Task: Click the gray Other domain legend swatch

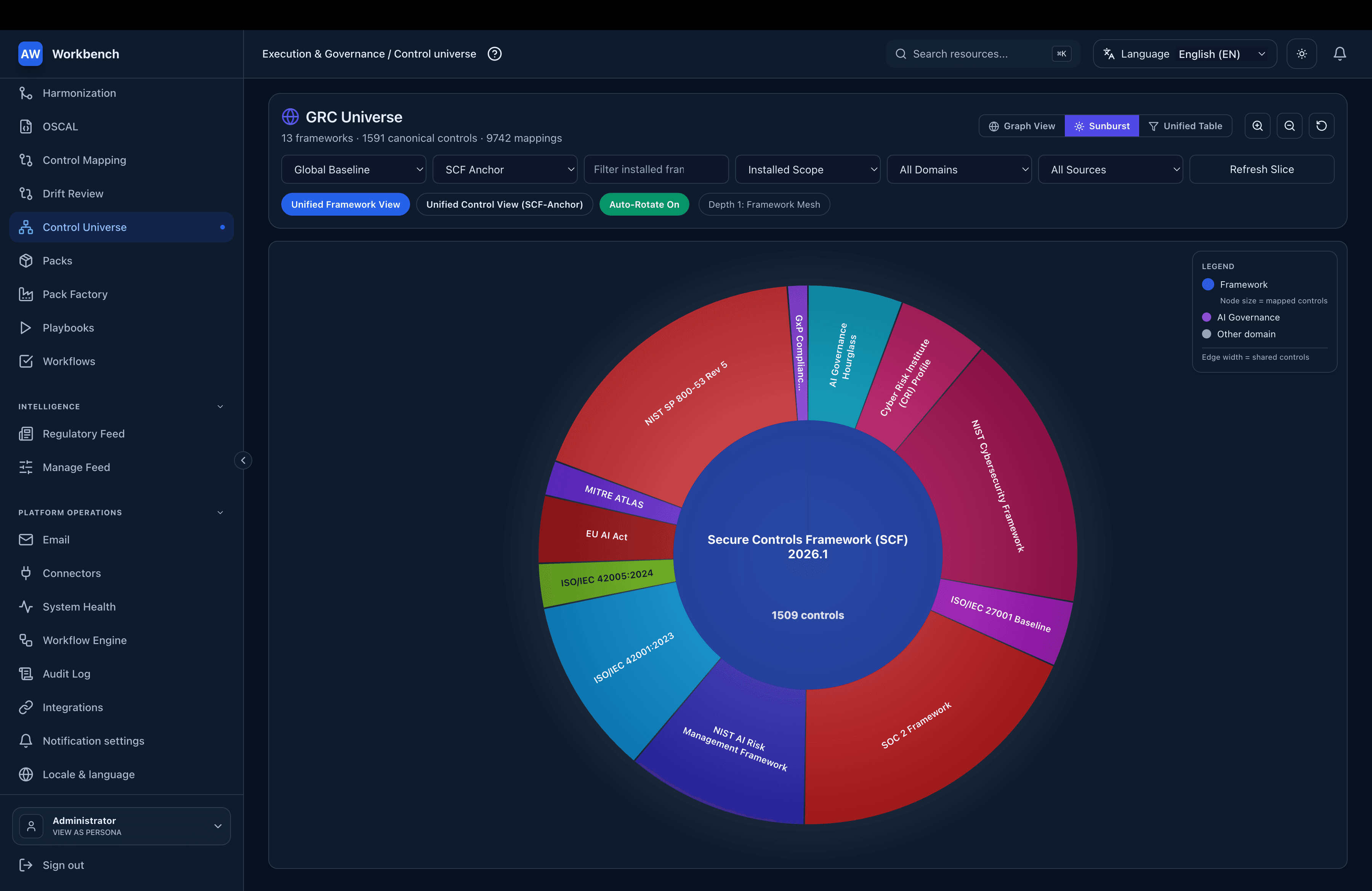Action: [1206, 334]
